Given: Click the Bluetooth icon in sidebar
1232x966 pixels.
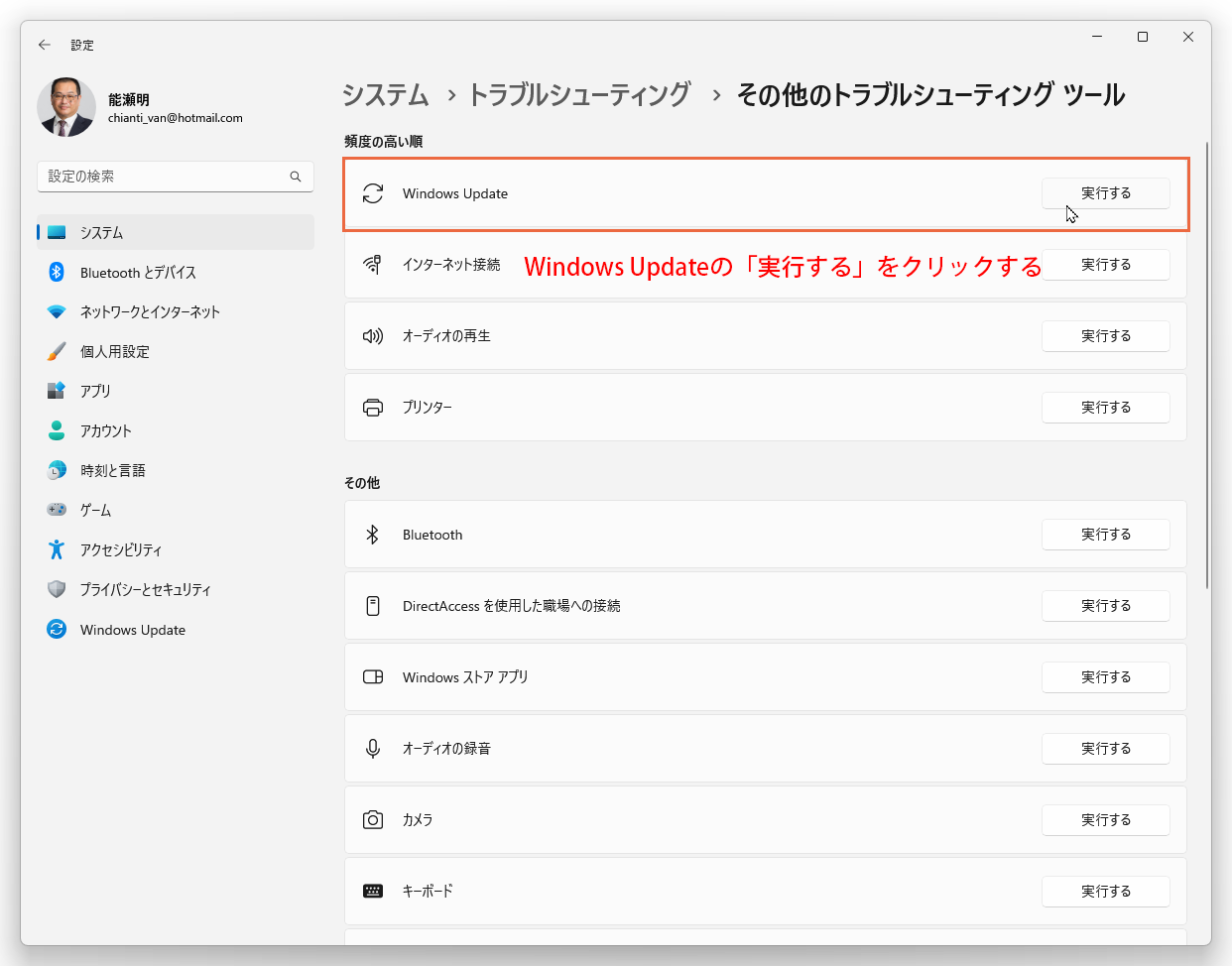Looking at the screenshot, I should coord(57,272).
